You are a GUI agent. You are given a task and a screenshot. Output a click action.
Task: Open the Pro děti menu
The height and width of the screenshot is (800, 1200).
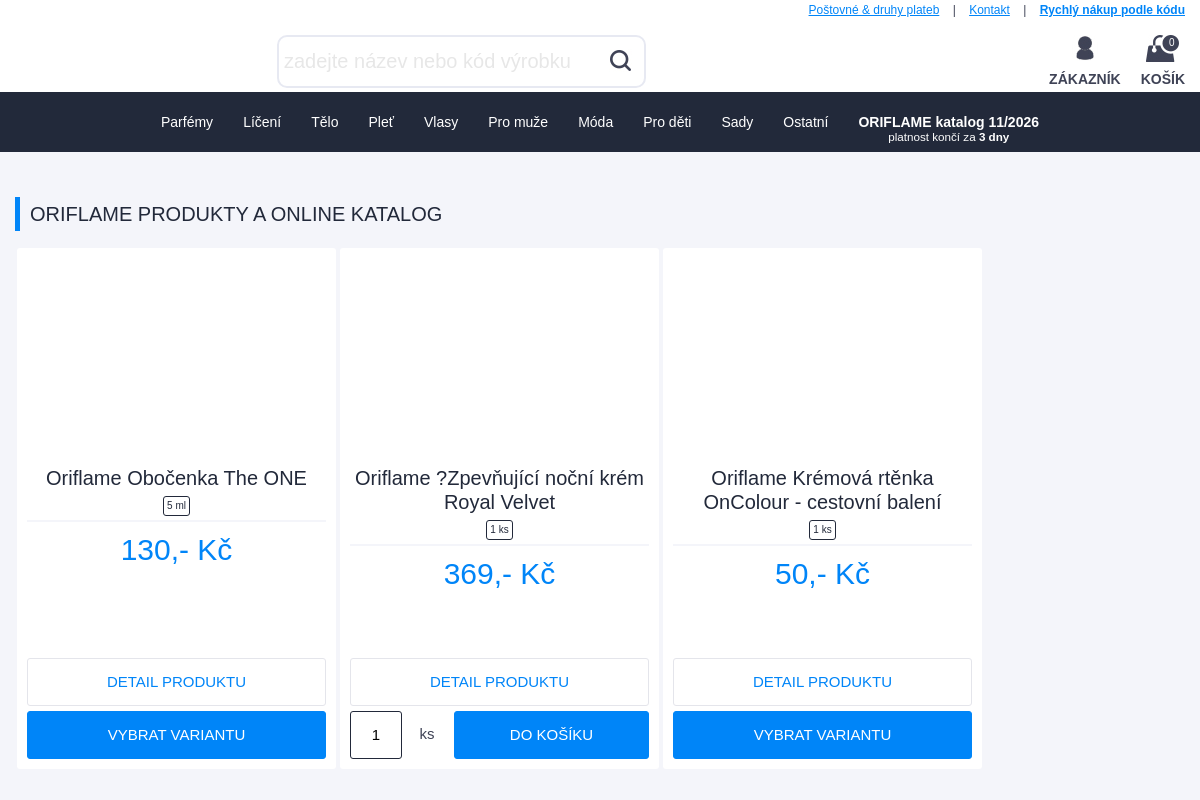pyautogui.click(x=667, y=122)
